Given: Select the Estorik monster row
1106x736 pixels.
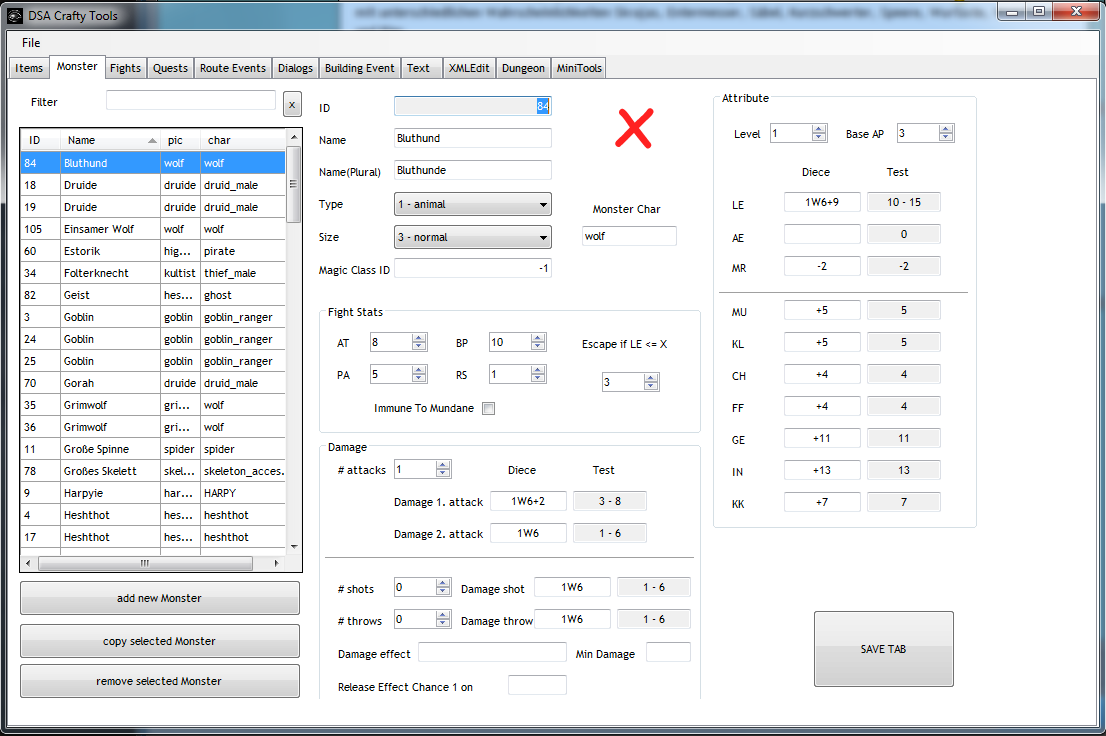Looking at the screenshot, I should click(153, 251).
